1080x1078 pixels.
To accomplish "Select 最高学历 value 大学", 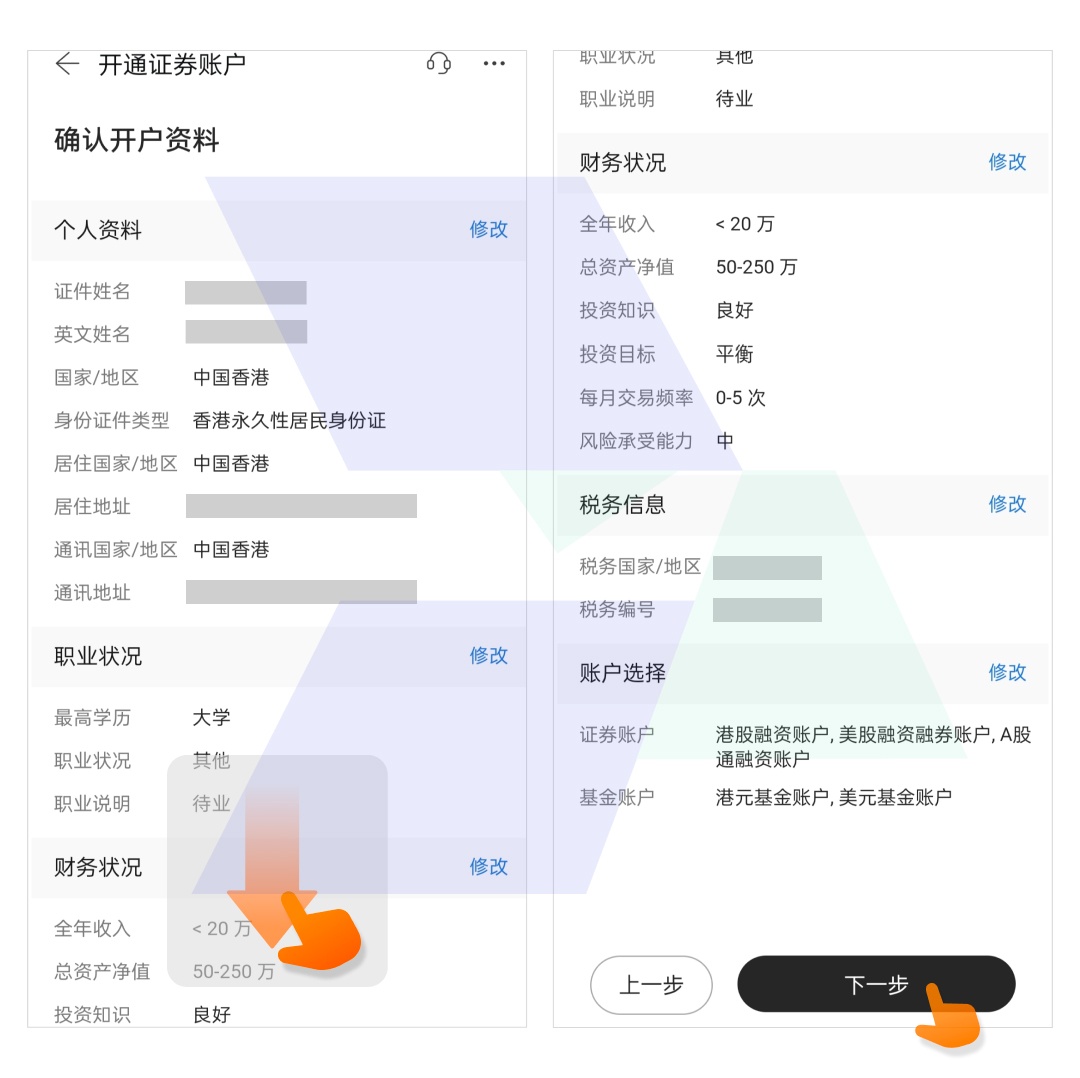I will click(211, 718).
